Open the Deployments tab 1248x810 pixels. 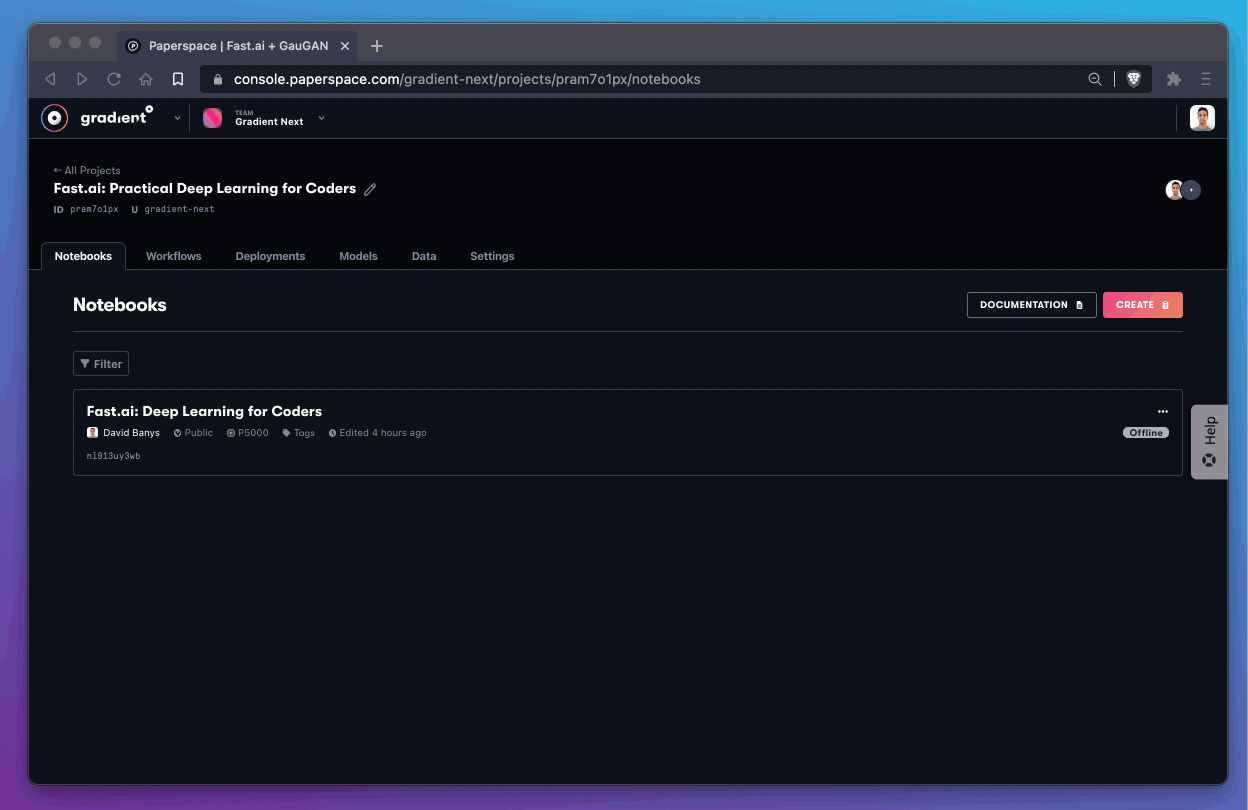[x=270, y=256]
